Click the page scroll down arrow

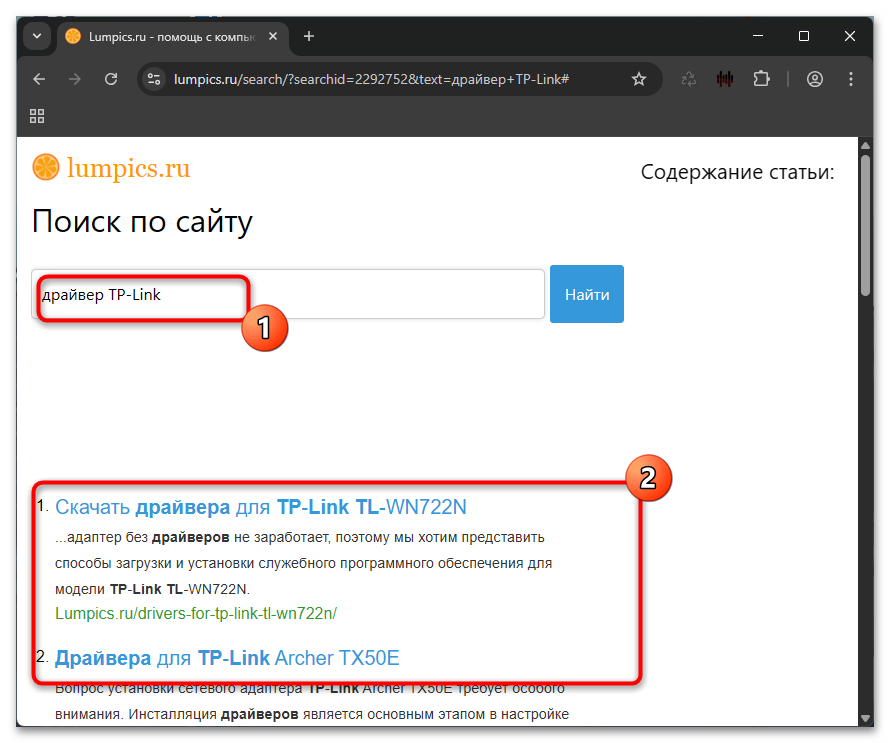point(866,718)
